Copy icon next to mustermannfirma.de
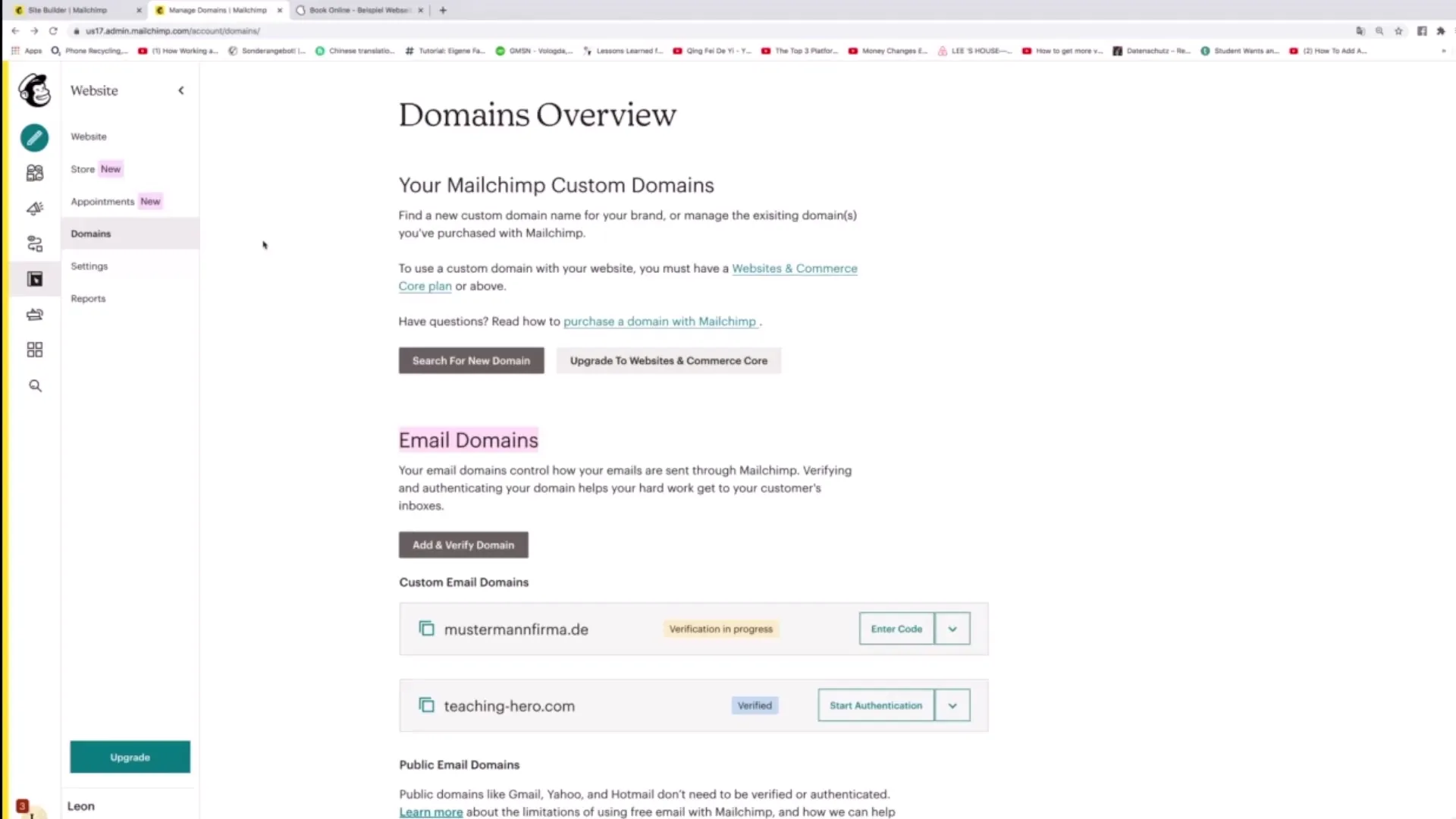Image resolution: width=1456 pixels, height=819 pixels. pyautogui.click(x=426, y=629)
